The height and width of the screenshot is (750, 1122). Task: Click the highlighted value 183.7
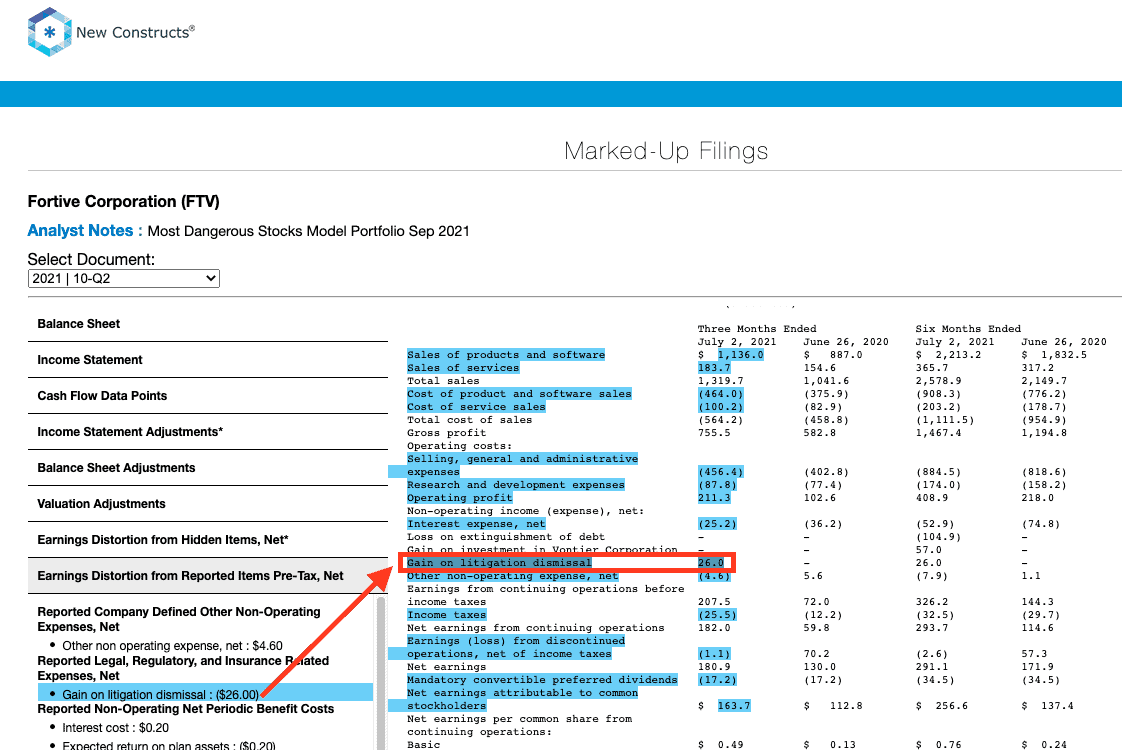pyautogui.click(x=714, y=368)
